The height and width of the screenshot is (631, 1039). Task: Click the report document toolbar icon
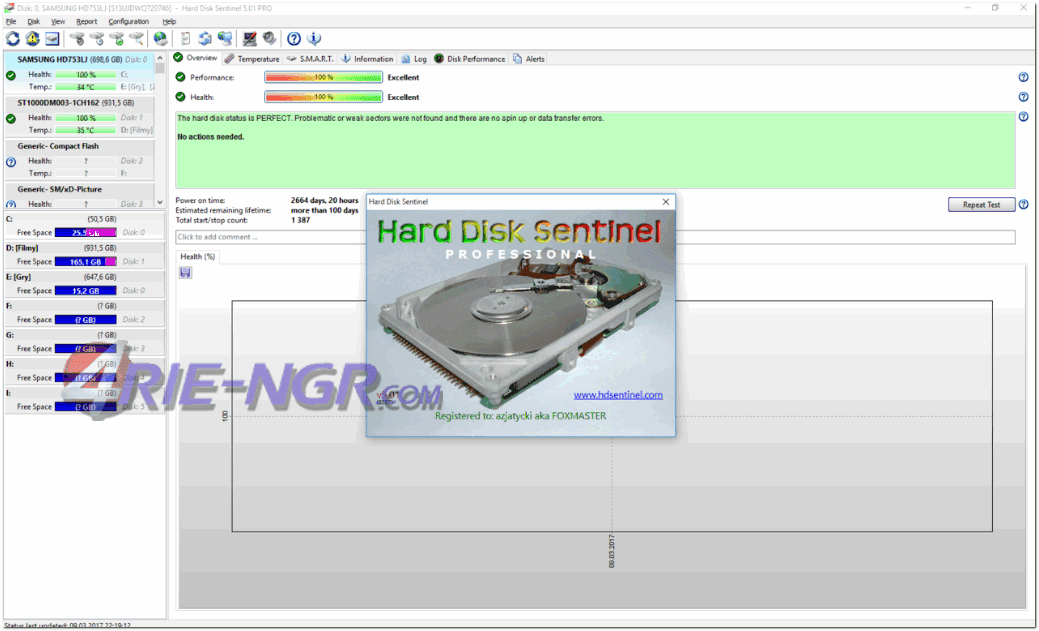pyautogui.click(x=186, y=38)
